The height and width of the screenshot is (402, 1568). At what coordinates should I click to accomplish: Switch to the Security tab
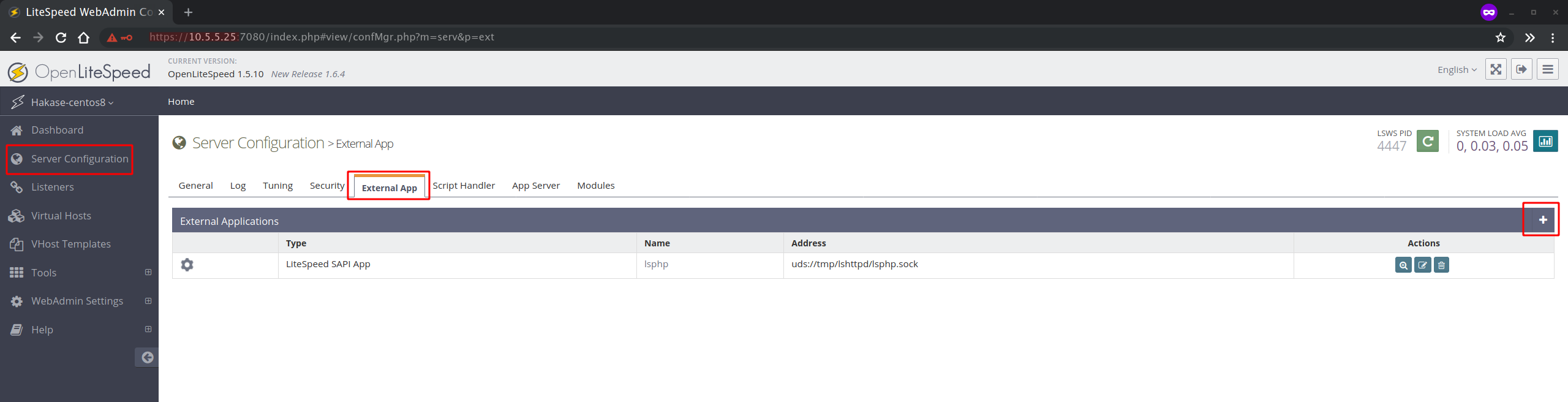pos(327,186)
